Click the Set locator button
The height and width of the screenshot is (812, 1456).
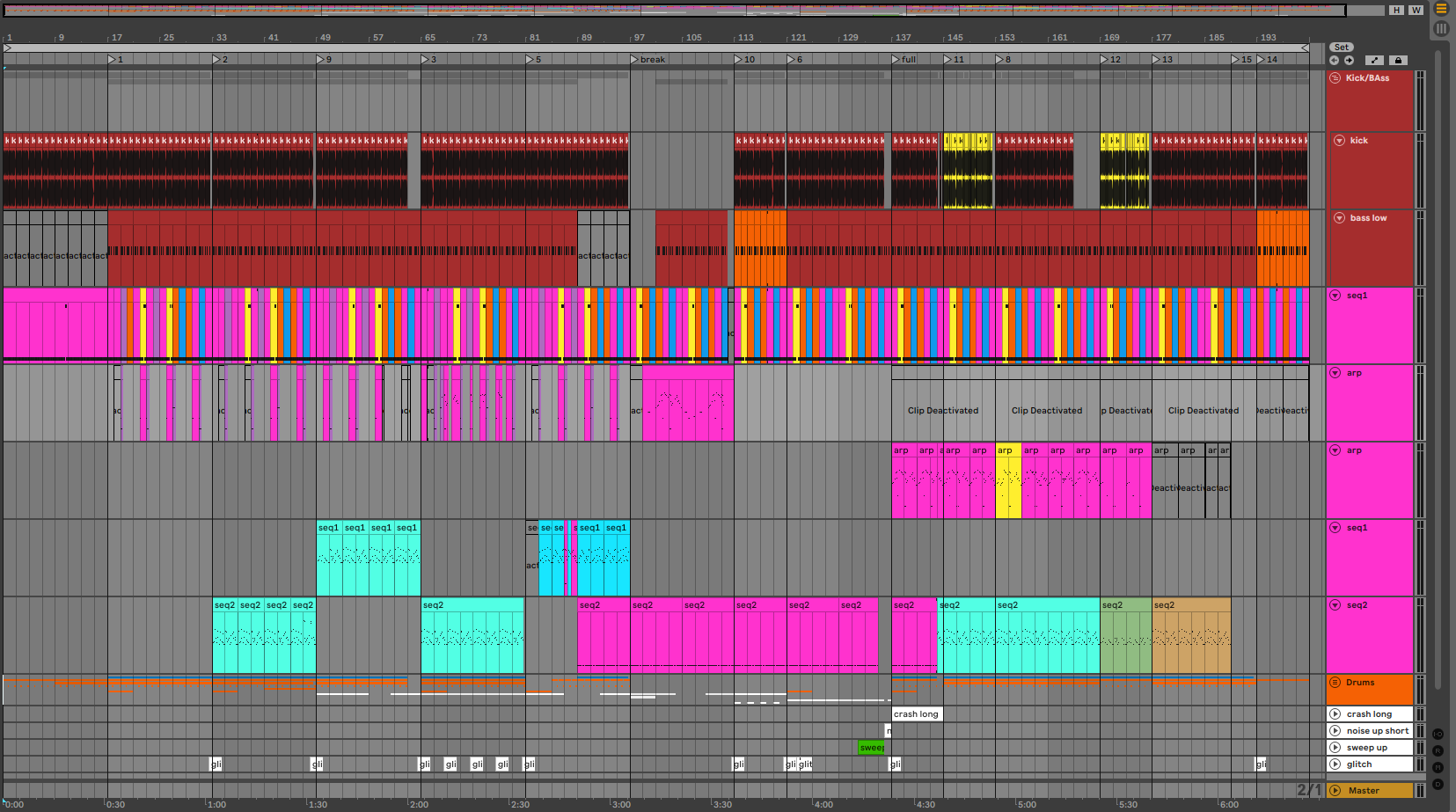1341,48
